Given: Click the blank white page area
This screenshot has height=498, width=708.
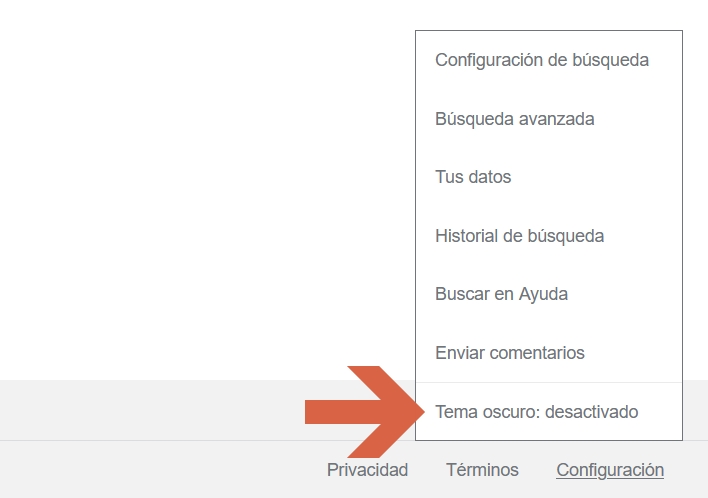Looking at the screenshot, I should coord(200,180).
